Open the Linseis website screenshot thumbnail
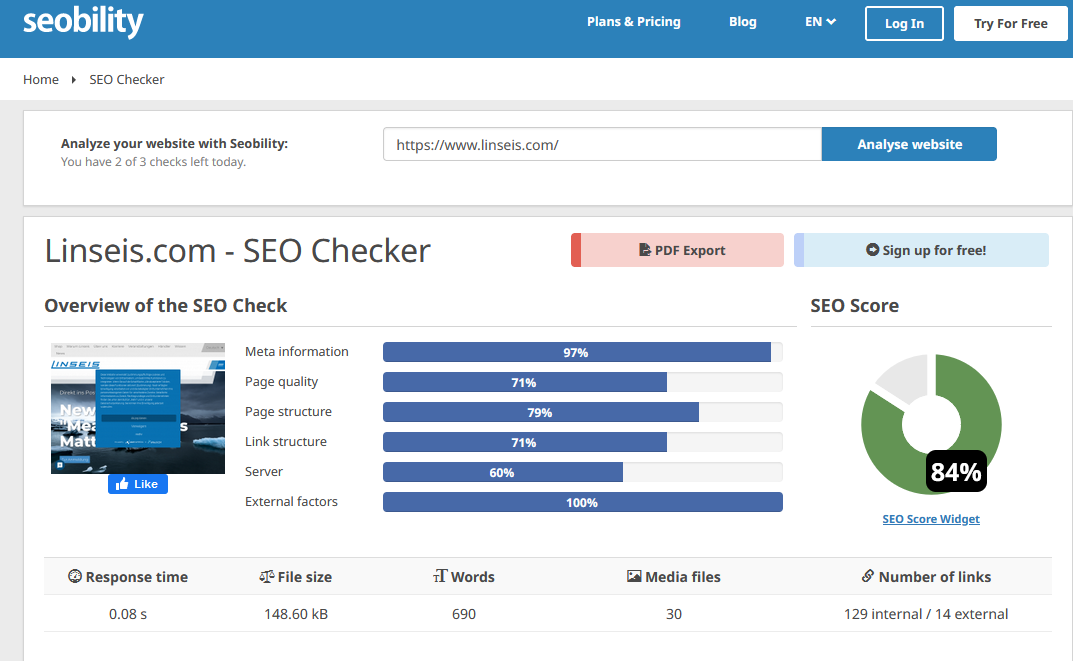1073x661 pixels. point(138,409)
